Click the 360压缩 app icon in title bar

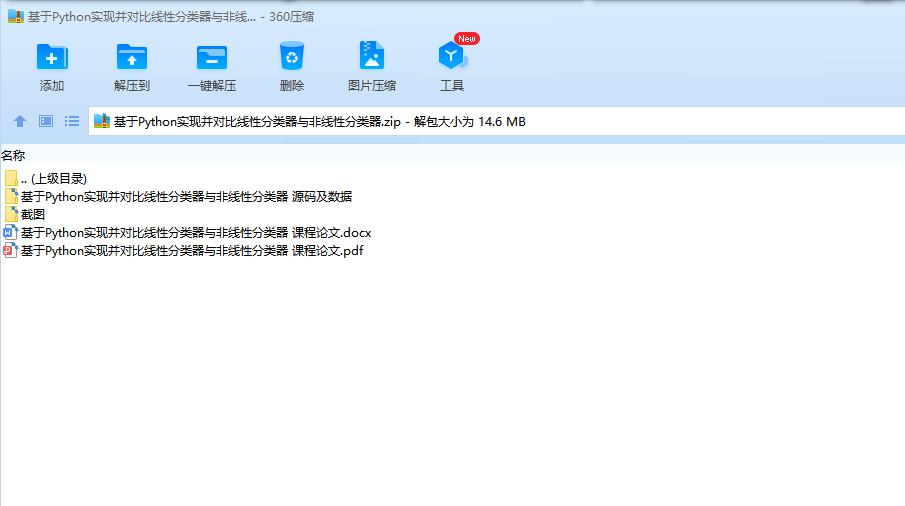(x=16, y=16)
